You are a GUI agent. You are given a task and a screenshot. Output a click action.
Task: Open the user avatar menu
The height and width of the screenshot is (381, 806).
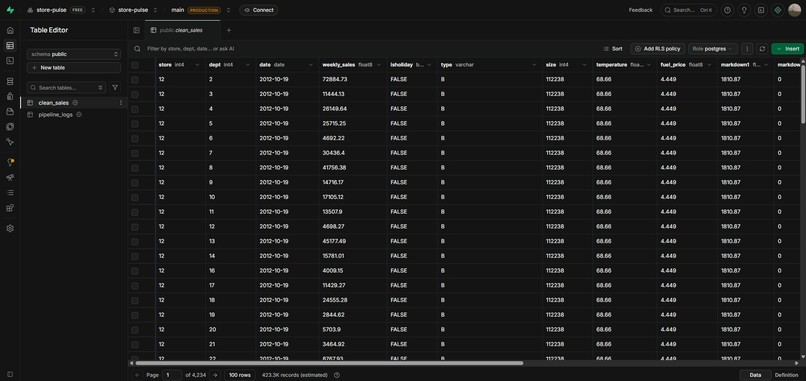[794, 10]
